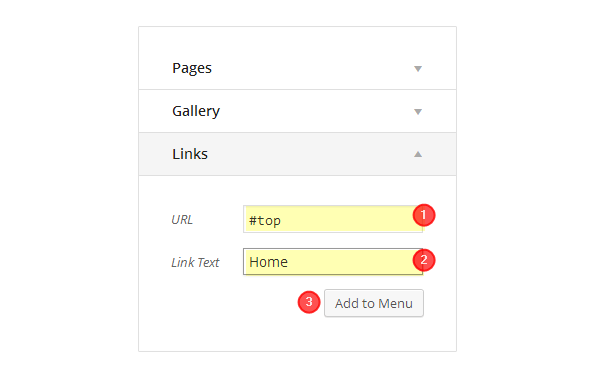Open the Gallery accordion title
Screen dimensions: 595x380
196,111
